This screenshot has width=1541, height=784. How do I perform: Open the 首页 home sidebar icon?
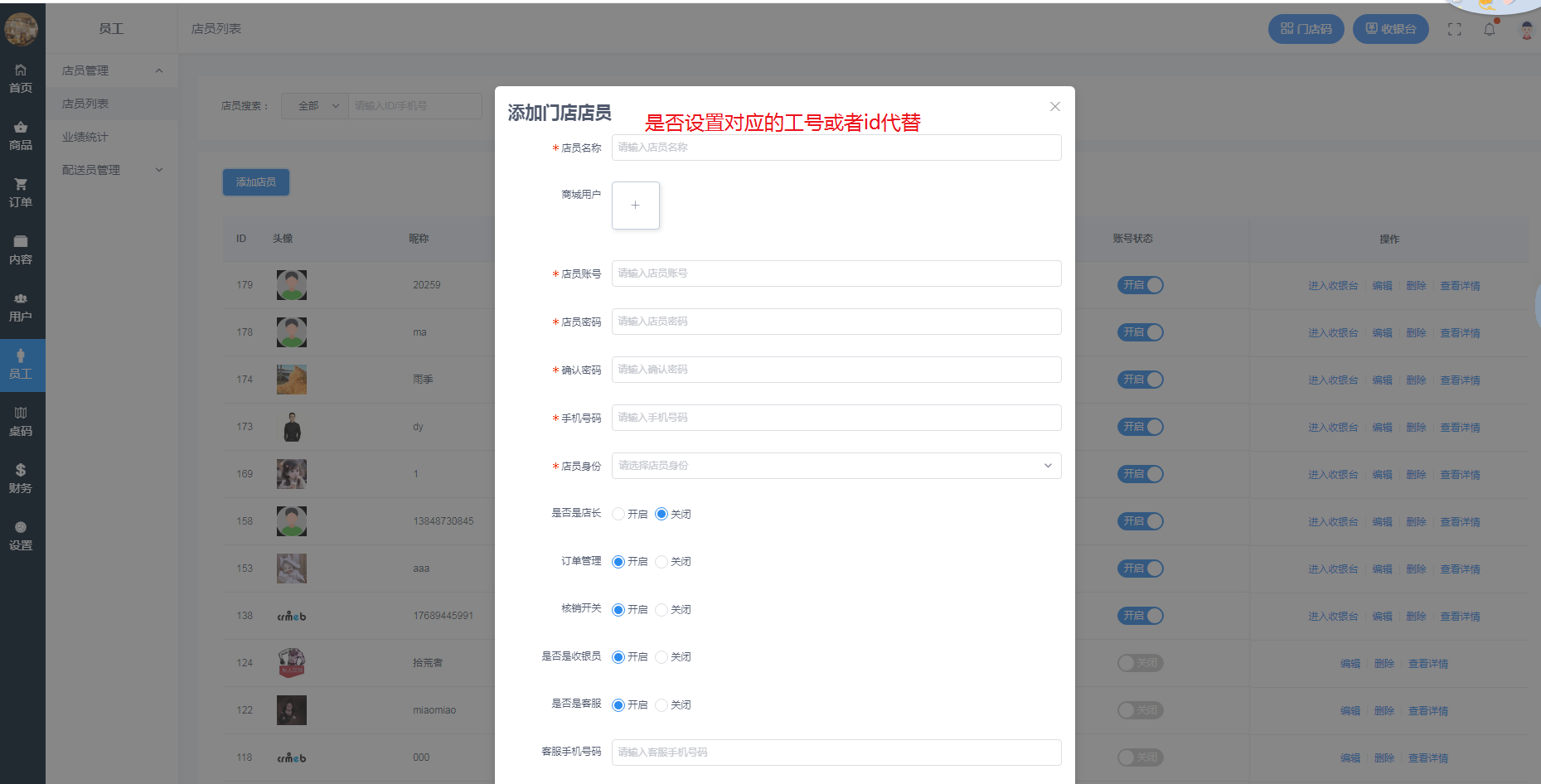pos(21,79)
